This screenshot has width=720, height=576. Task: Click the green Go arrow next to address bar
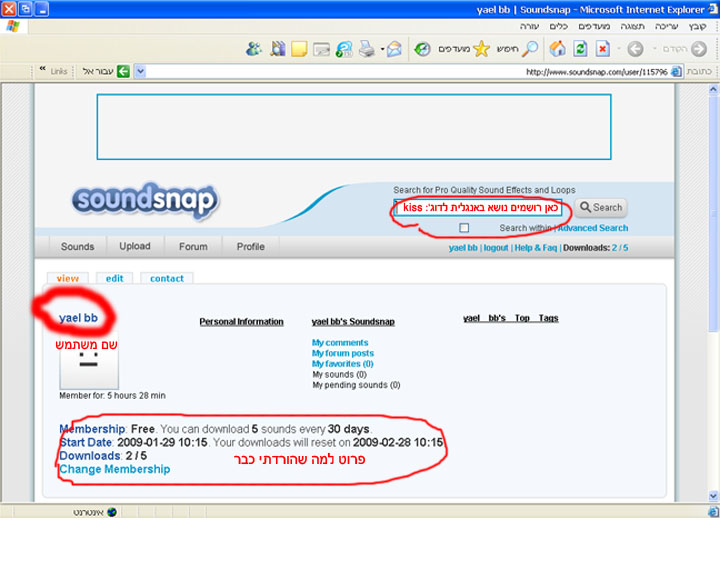(x=123, y=71)
